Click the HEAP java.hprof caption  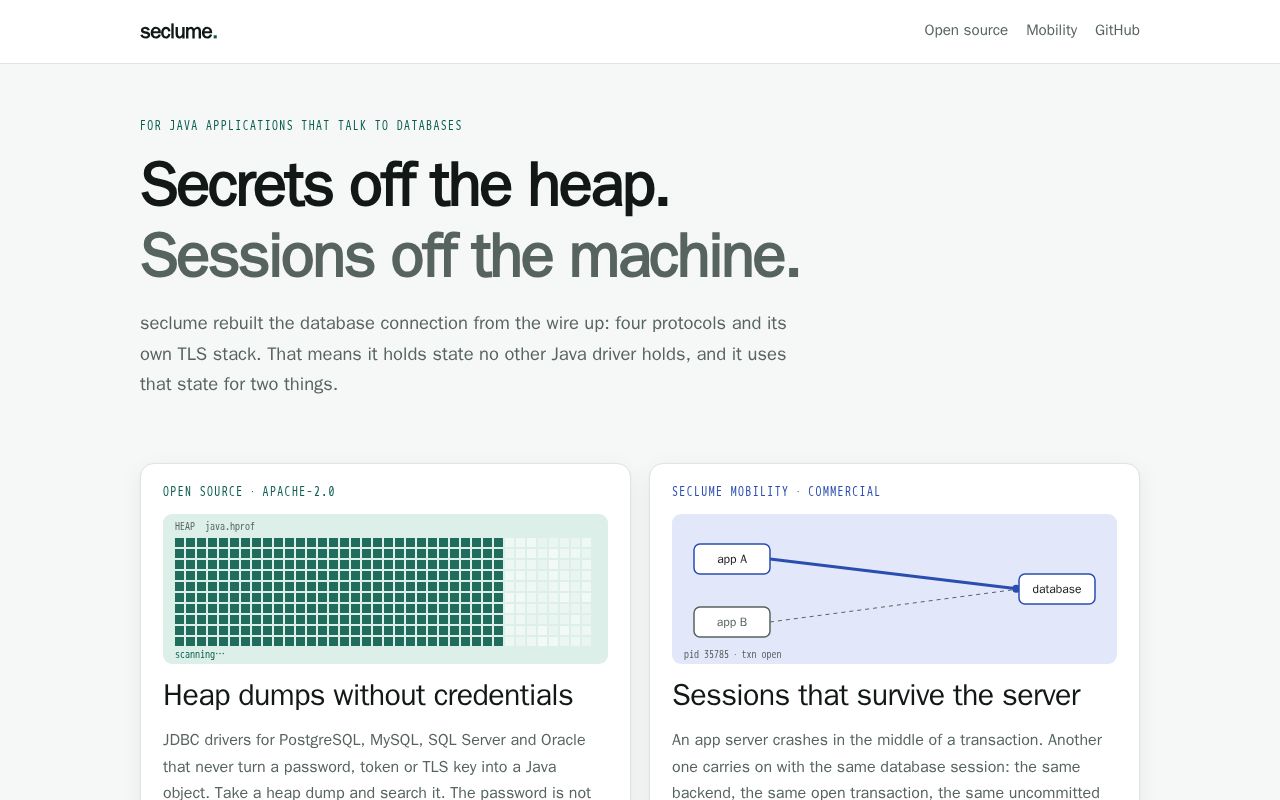pos(215,526)
